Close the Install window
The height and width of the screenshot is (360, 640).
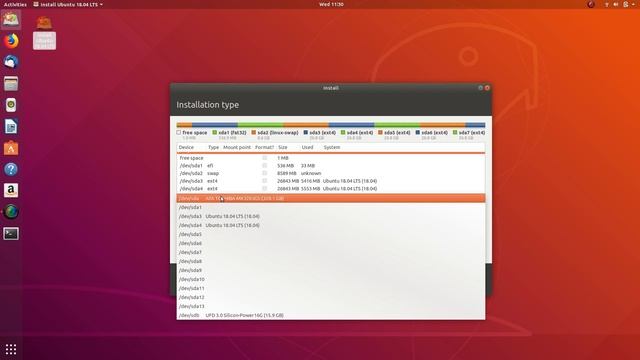tap(487, 88)
